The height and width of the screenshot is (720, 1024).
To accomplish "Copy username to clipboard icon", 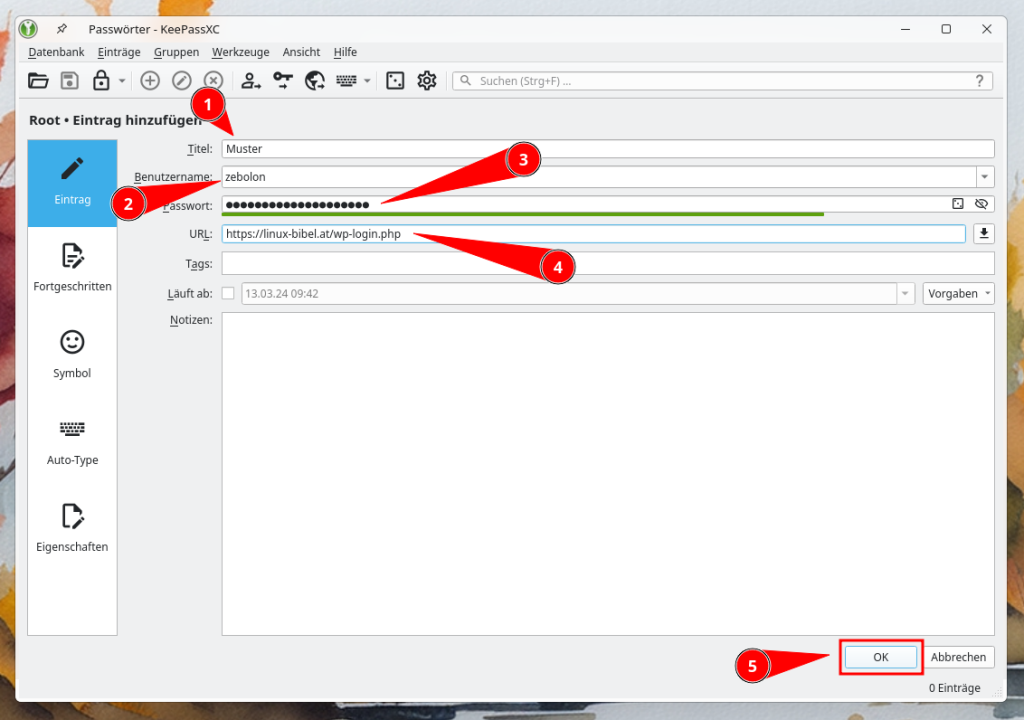I will (x=251, y=81).
